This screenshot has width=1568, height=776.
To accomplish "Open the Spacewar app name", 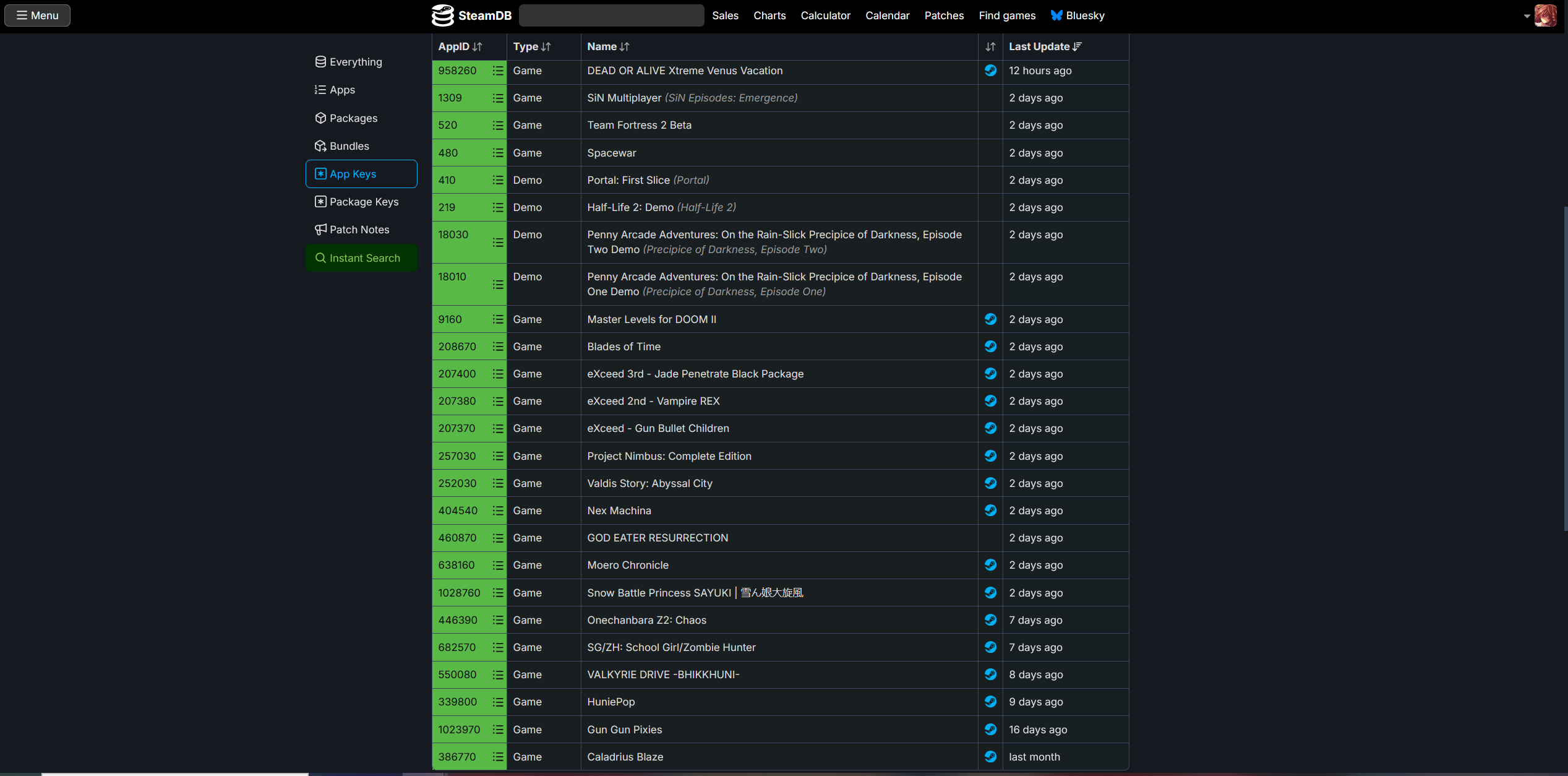I will (x=611, y=153).
